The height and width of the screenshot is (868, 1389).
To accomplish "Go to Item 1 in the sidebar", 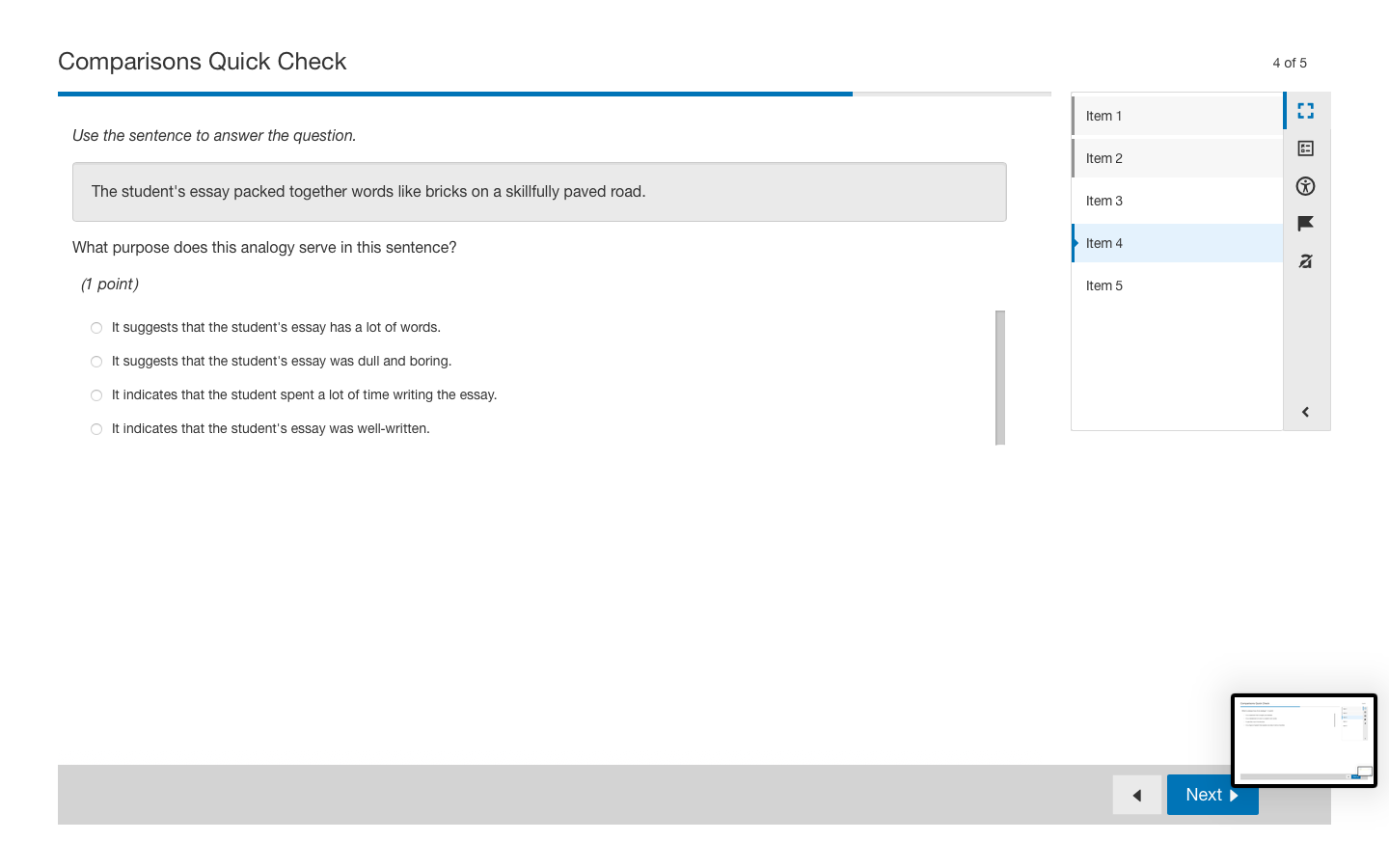I will tap(1177, 116).
